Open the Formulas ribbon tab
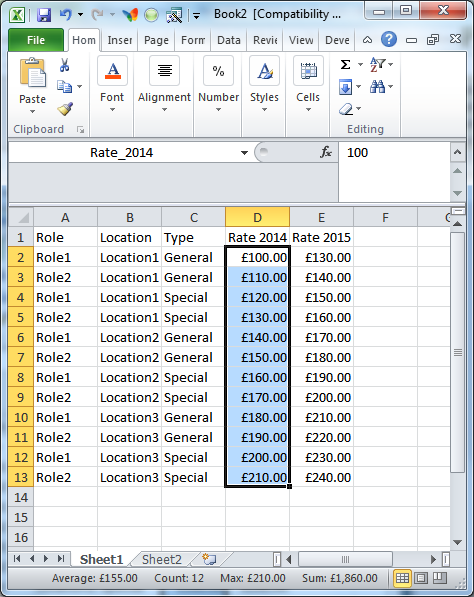Screen dimensions: 474x597 (x=193, y=40)
